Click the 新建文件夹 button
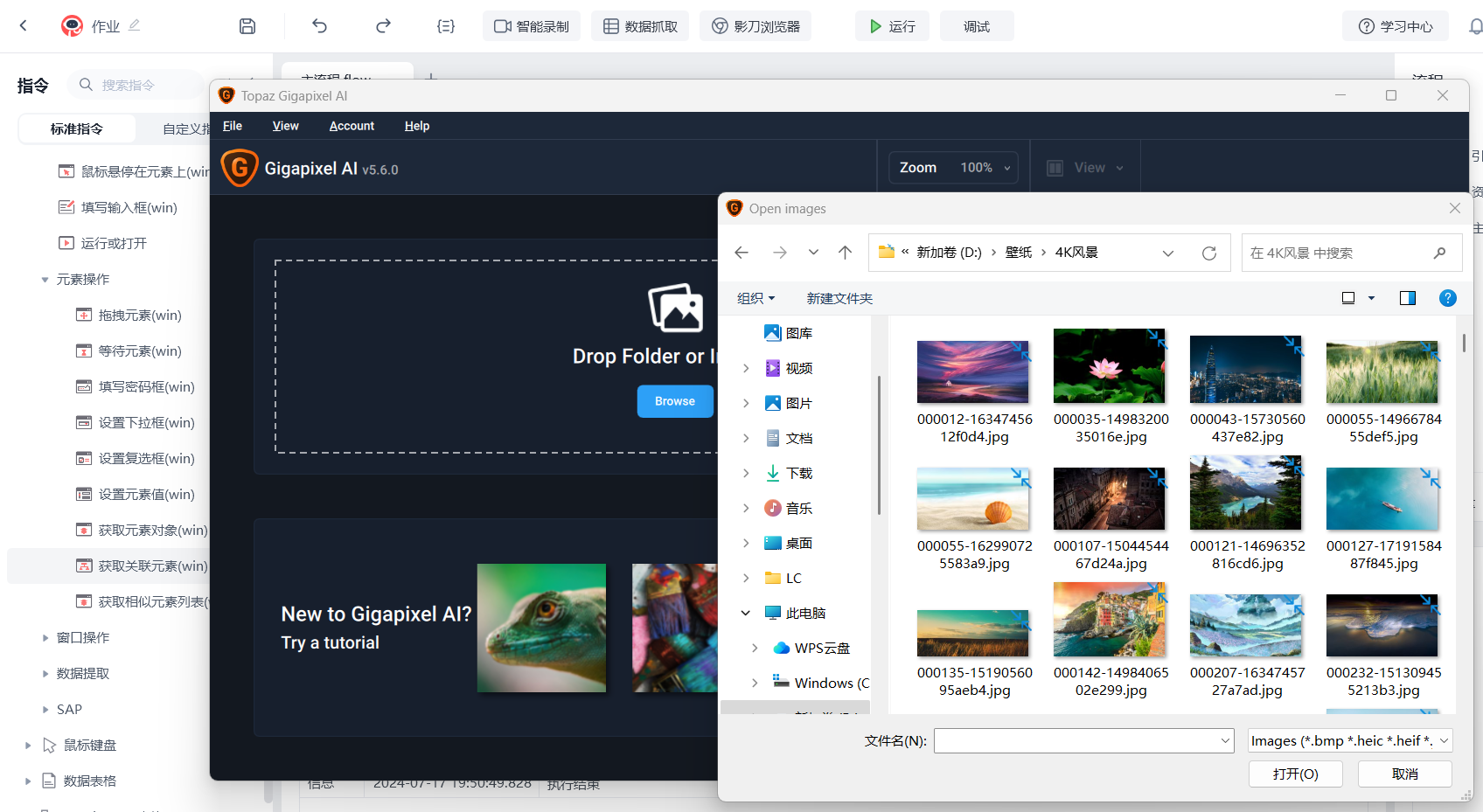This screenshot has width=1483, height=812. pos(839,298)
